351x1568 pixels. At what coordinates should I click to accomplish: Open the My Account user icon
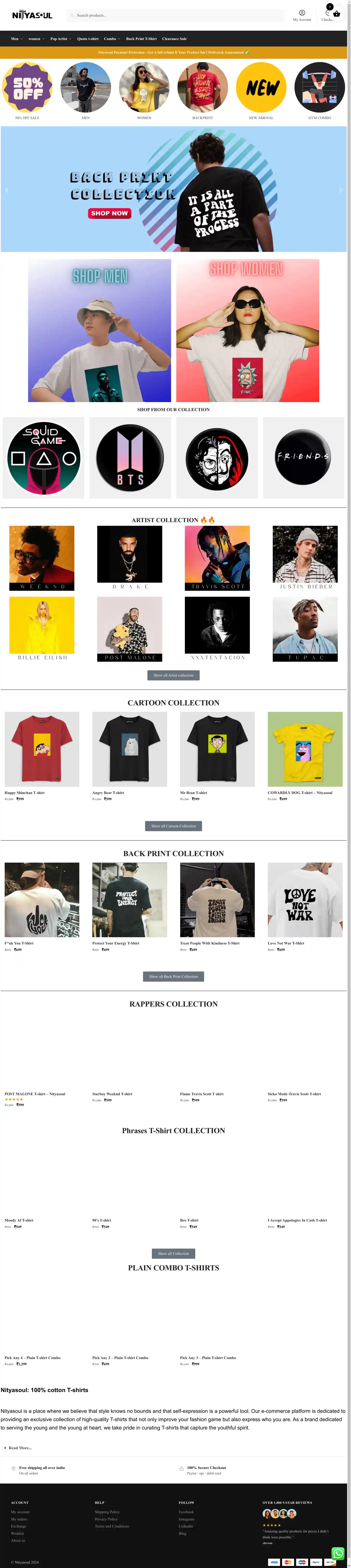coord(302,13)
